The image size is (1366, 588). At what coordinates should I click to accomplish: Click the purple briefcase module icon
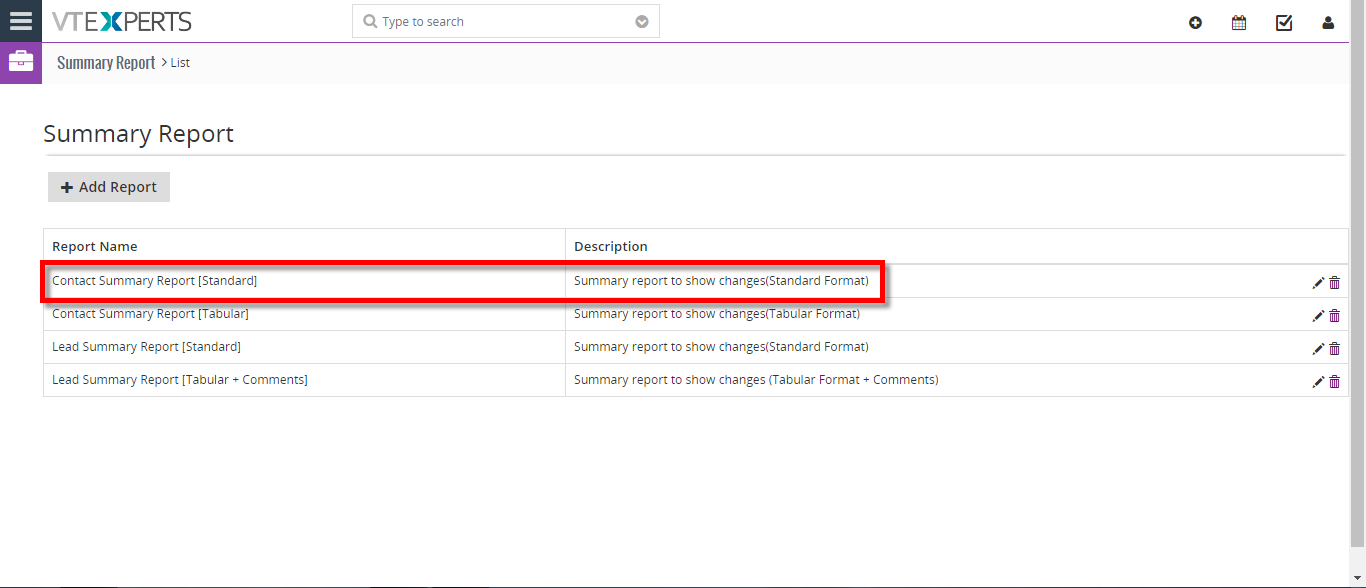click(x=21, y=63)
